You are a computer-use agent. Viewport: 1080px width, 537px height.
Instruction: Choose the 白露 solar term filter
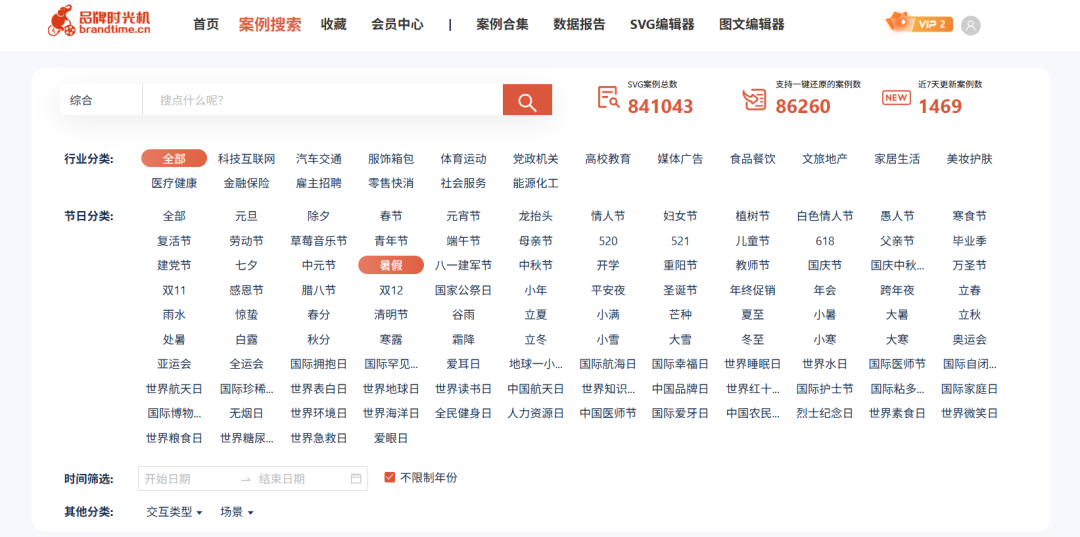[247, 339]
